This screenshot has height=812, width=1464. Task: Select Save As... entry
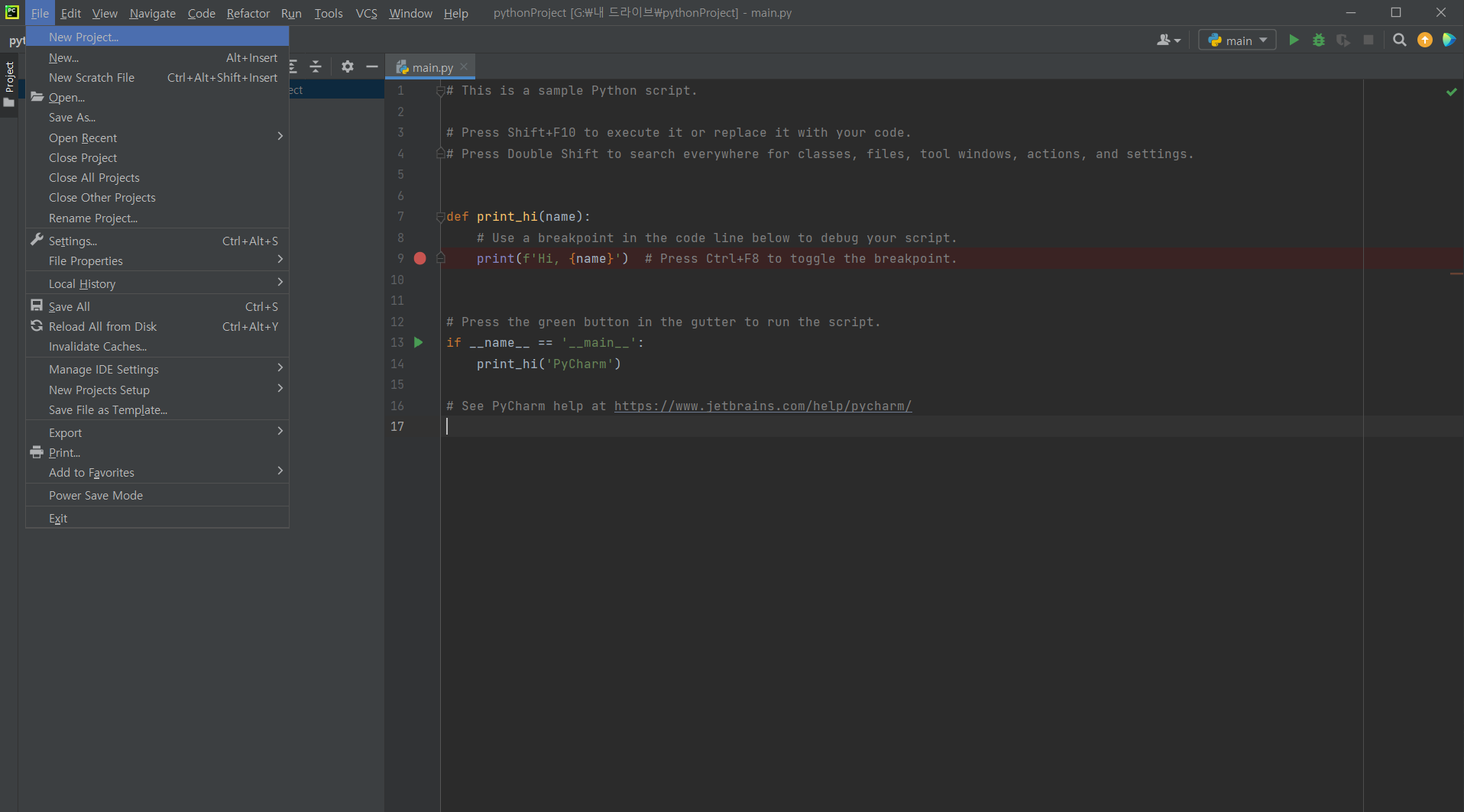click(x=157, y=117)
